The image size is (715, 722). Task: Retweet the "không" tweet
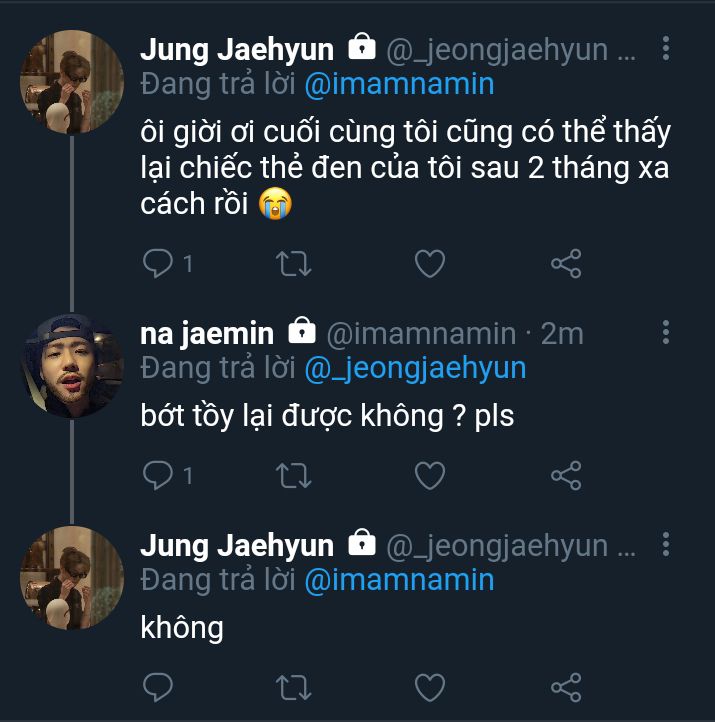(x=293, y=687)
